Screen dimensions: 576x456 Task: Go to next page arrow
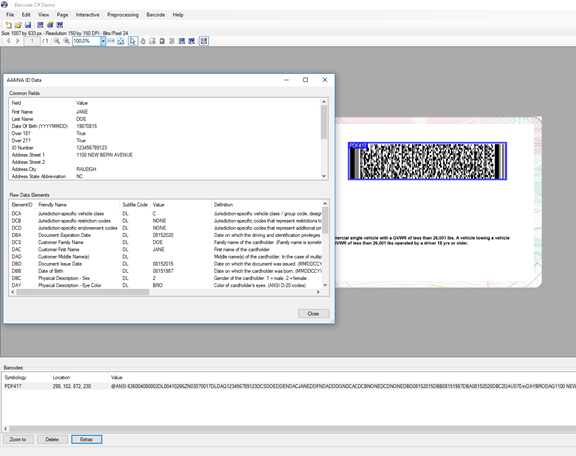17,41
